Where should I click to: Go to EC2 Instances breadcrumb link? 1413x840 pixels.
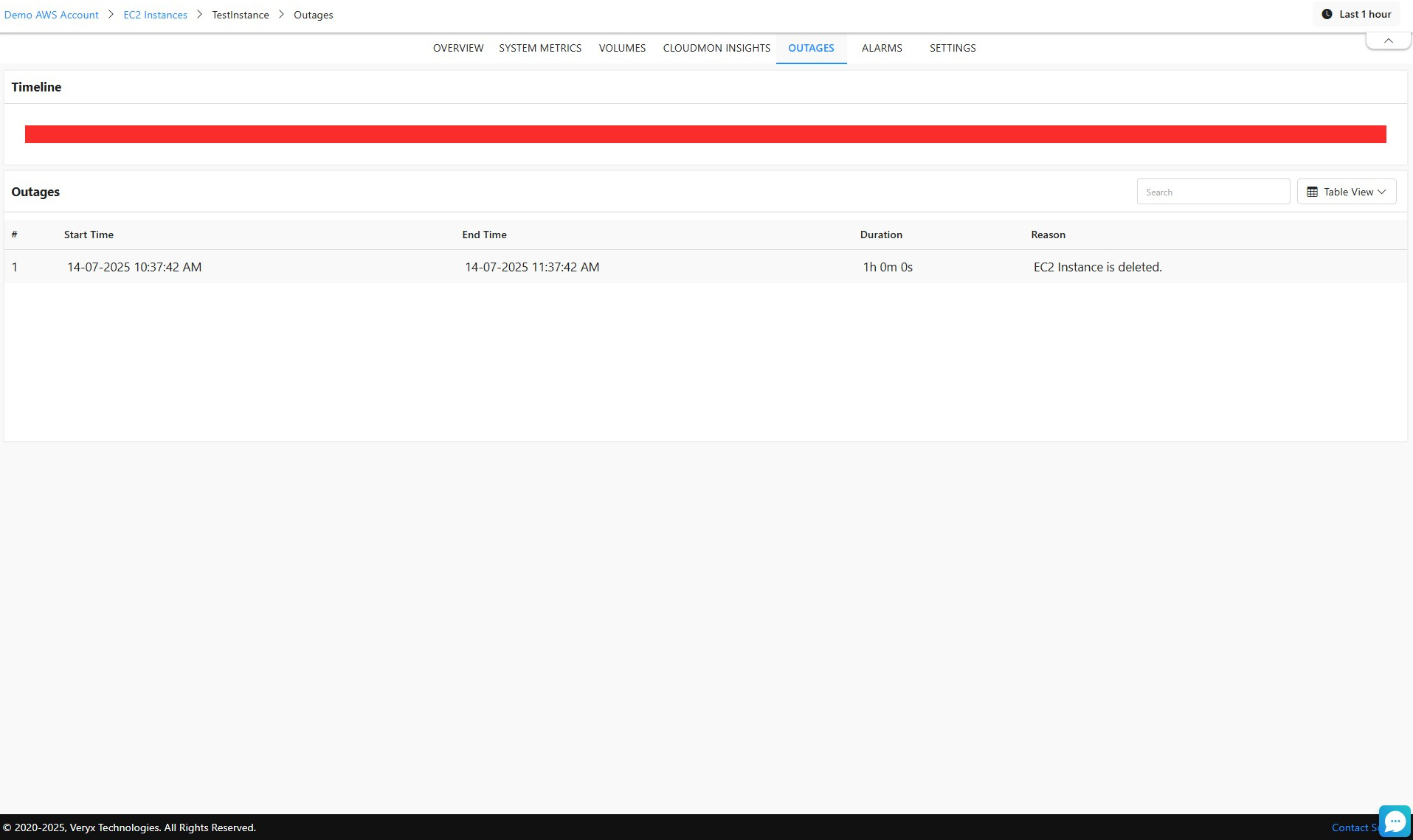point(155,15)
